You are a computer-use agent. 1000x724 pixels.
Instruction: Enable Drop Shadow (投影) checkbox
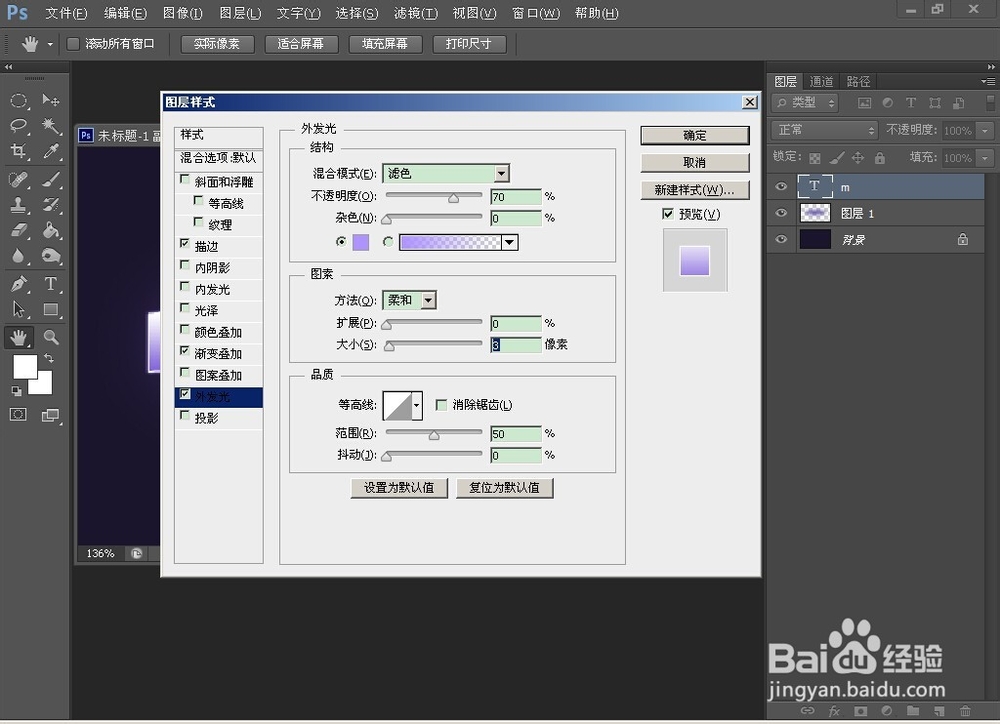[185, 416]
